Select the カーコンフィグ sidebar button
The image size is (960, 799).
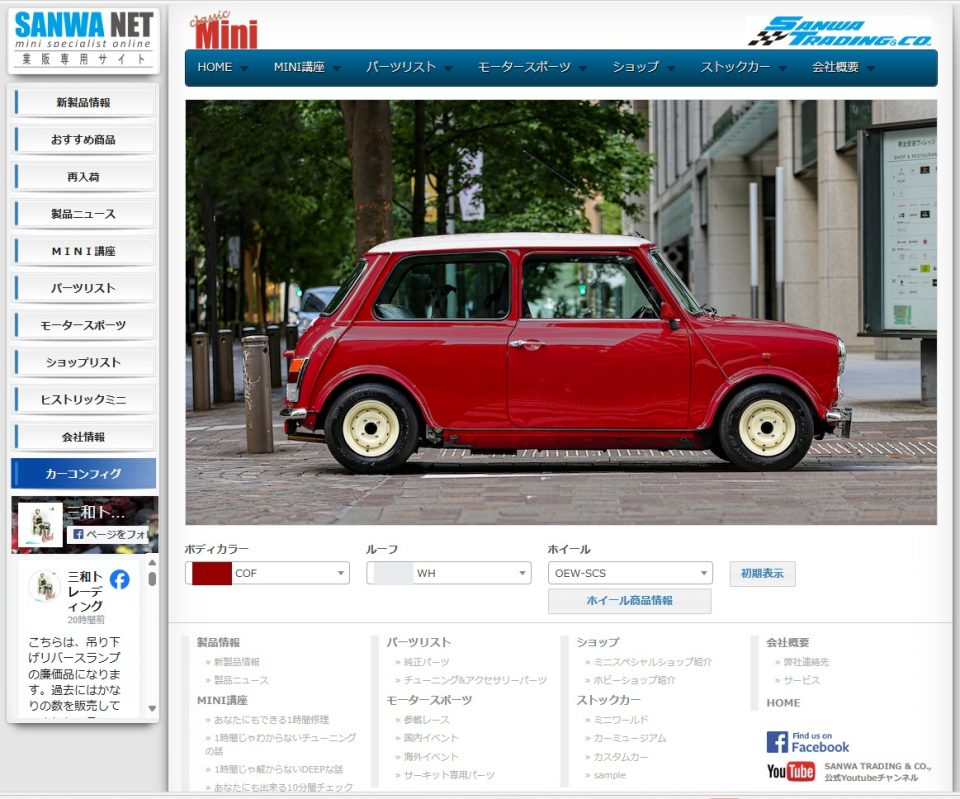click(x=83, y=473)
